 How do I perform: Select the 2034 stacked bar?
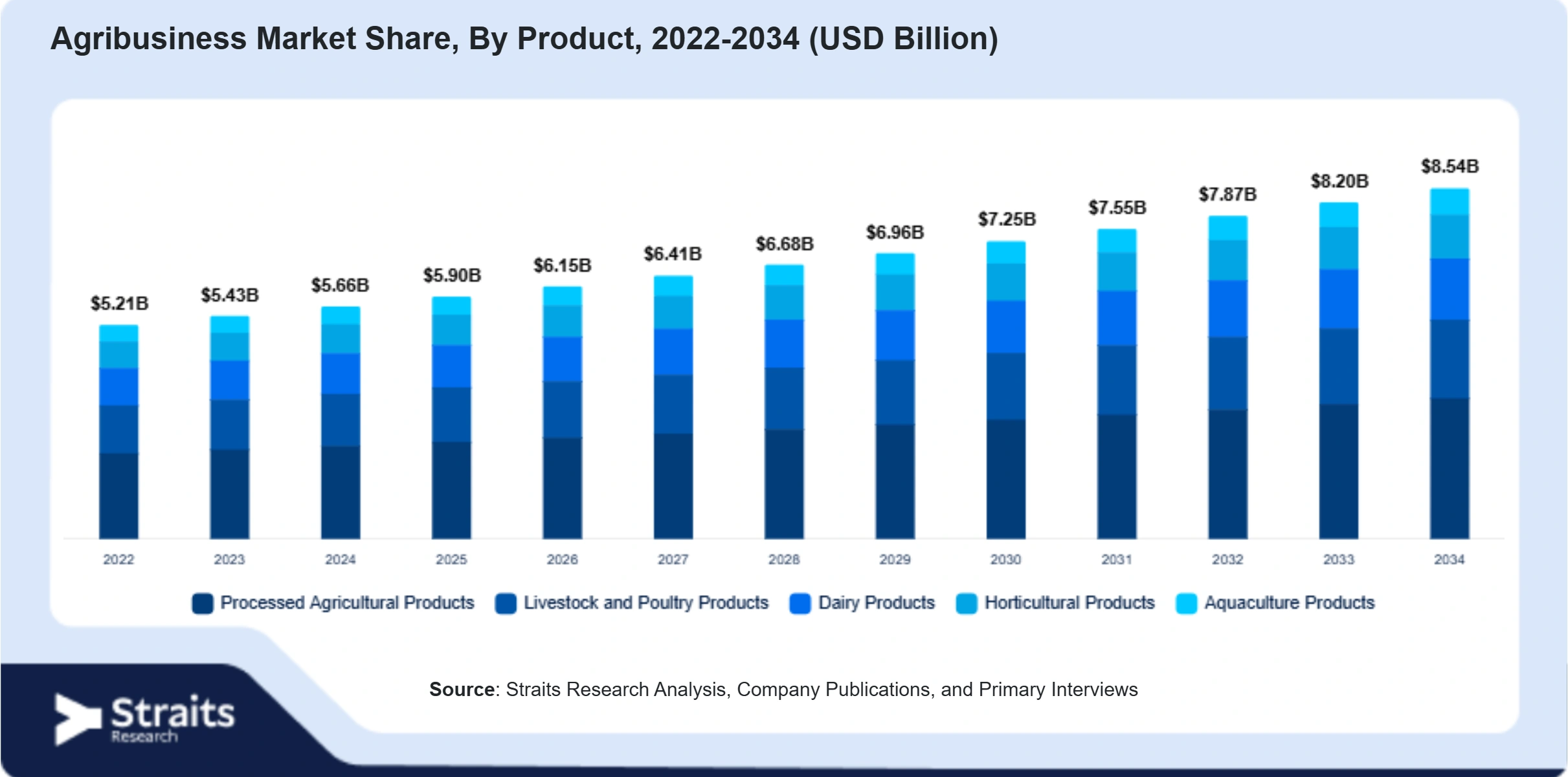click(1450, 363)
